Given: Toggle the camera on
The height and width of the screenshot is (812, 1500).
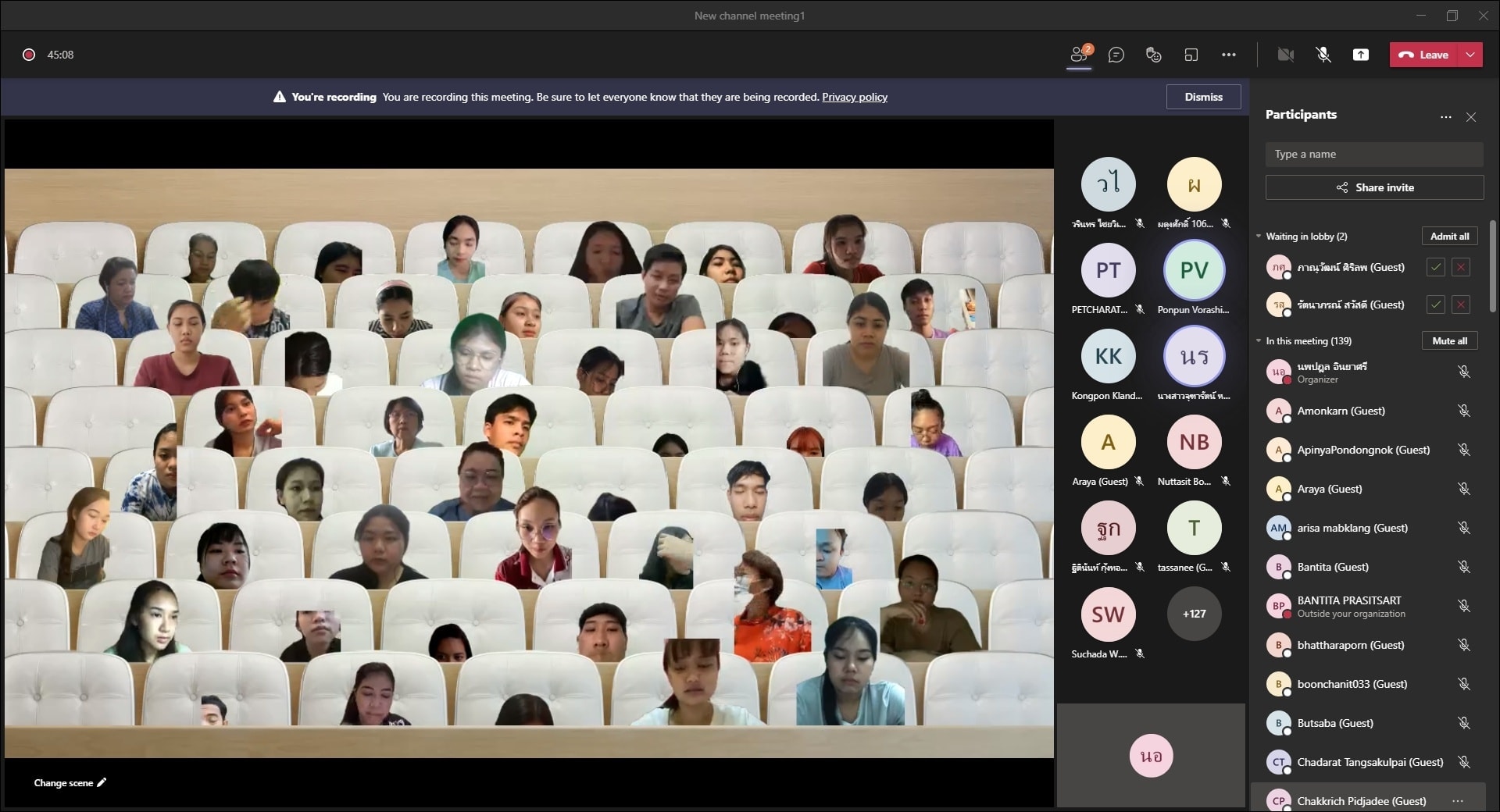Looking at the screenshot, I should click(1285, 55).
